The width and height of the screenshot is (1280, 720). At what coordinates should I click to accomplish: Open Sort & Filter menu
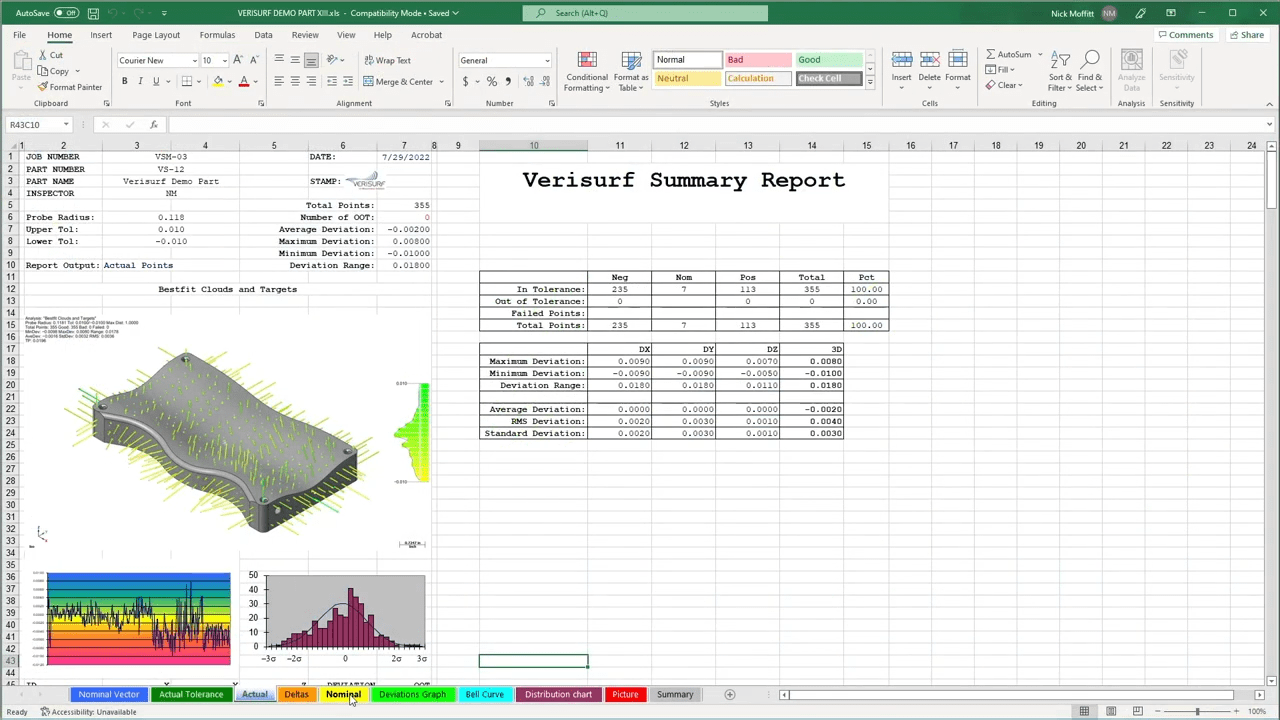(1060, 71)
